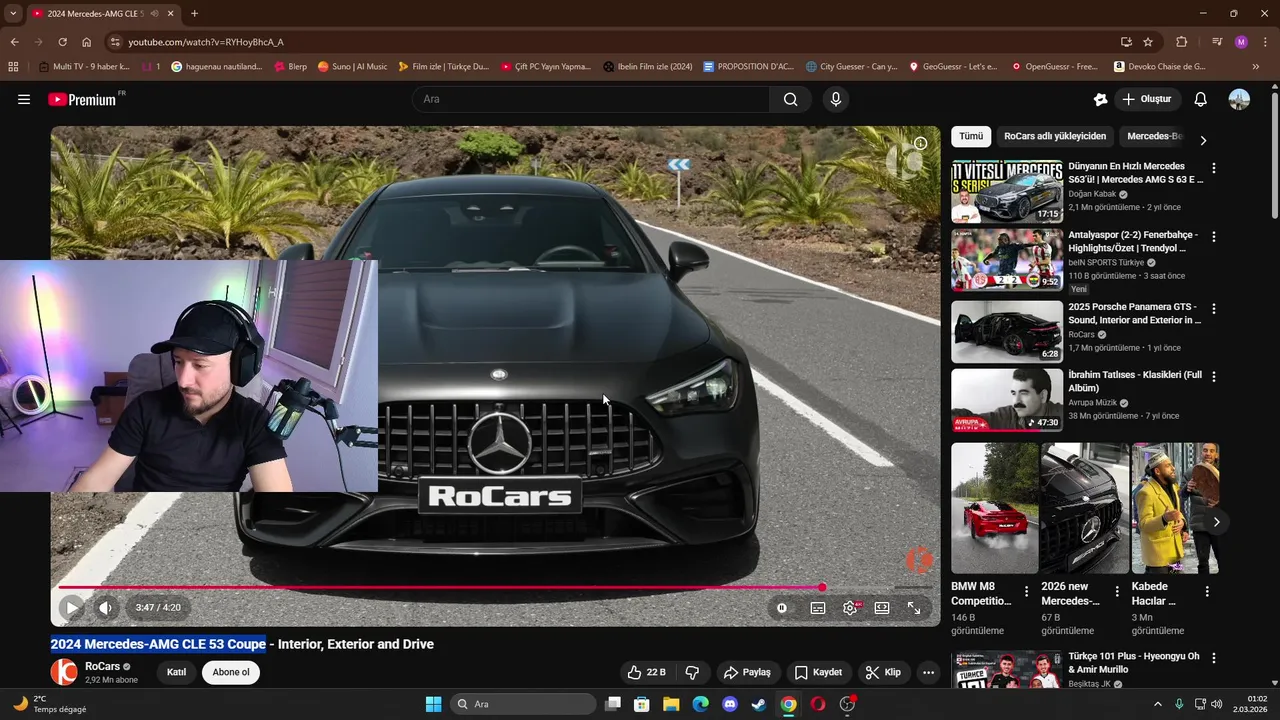The height and width of the screenshot is (720, 1280).
Task: Click the search magnifier button
Action: point(791,99)
